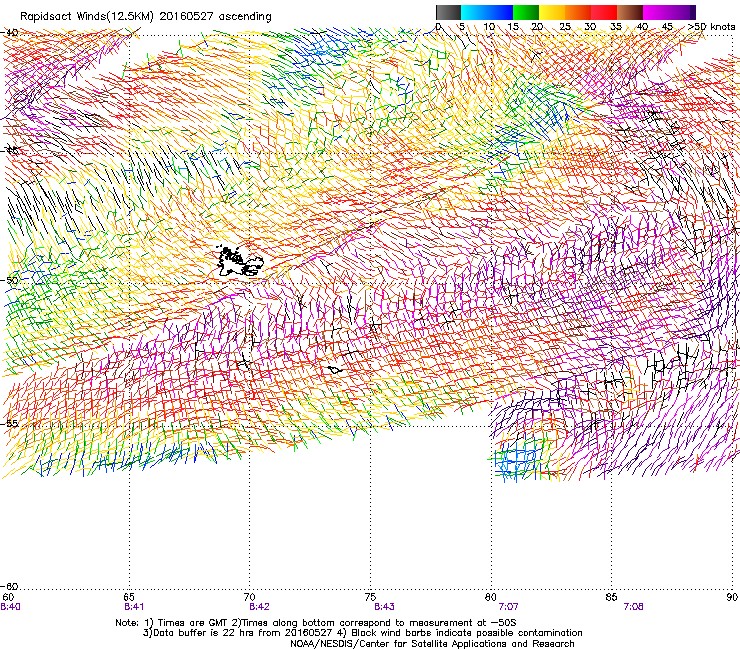Viewport: 740px width, 650px height.
Task: Click the 8:40 time label under longitude 60
Action: click(10, 607)
